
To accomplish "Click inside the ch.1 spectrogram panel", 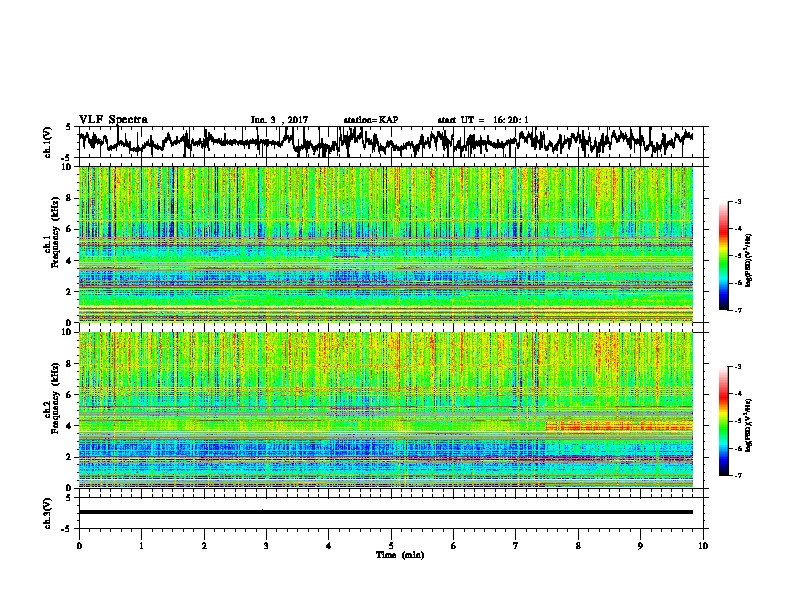I will (x=385, y=244).
